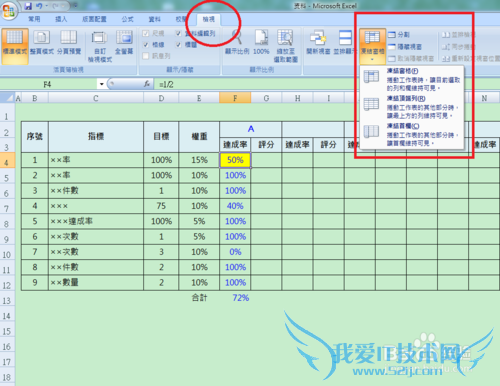This screenshot has height=386, width=500.
Task: Set zoom to 100%
Action: click(261, 43)
